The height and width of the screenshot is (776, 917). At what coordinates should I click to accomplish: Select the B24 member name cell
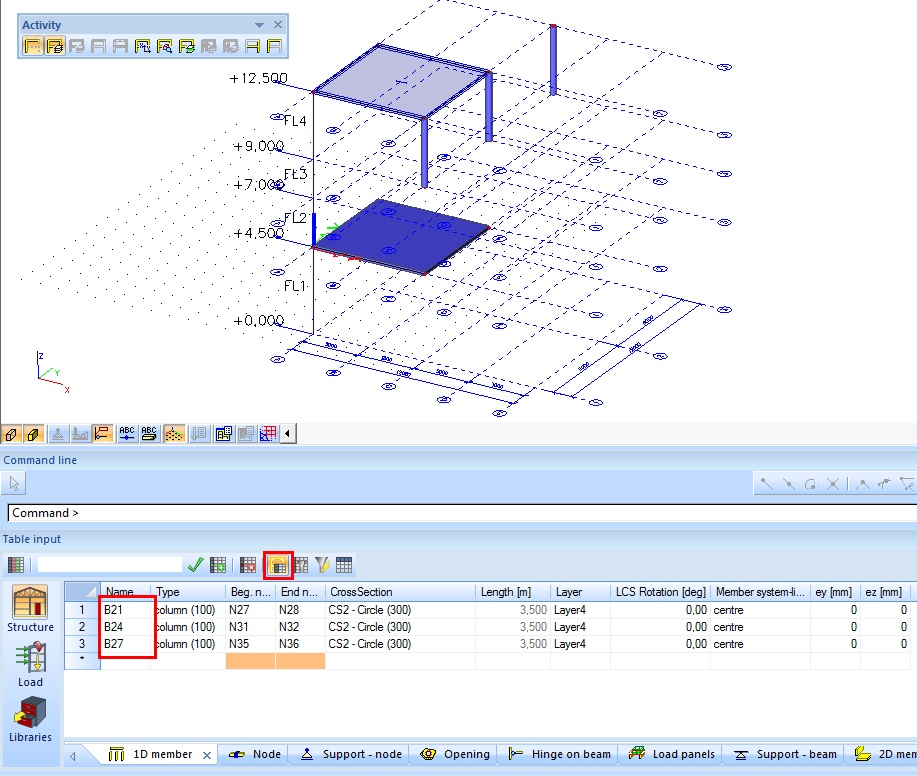(126, 627)
